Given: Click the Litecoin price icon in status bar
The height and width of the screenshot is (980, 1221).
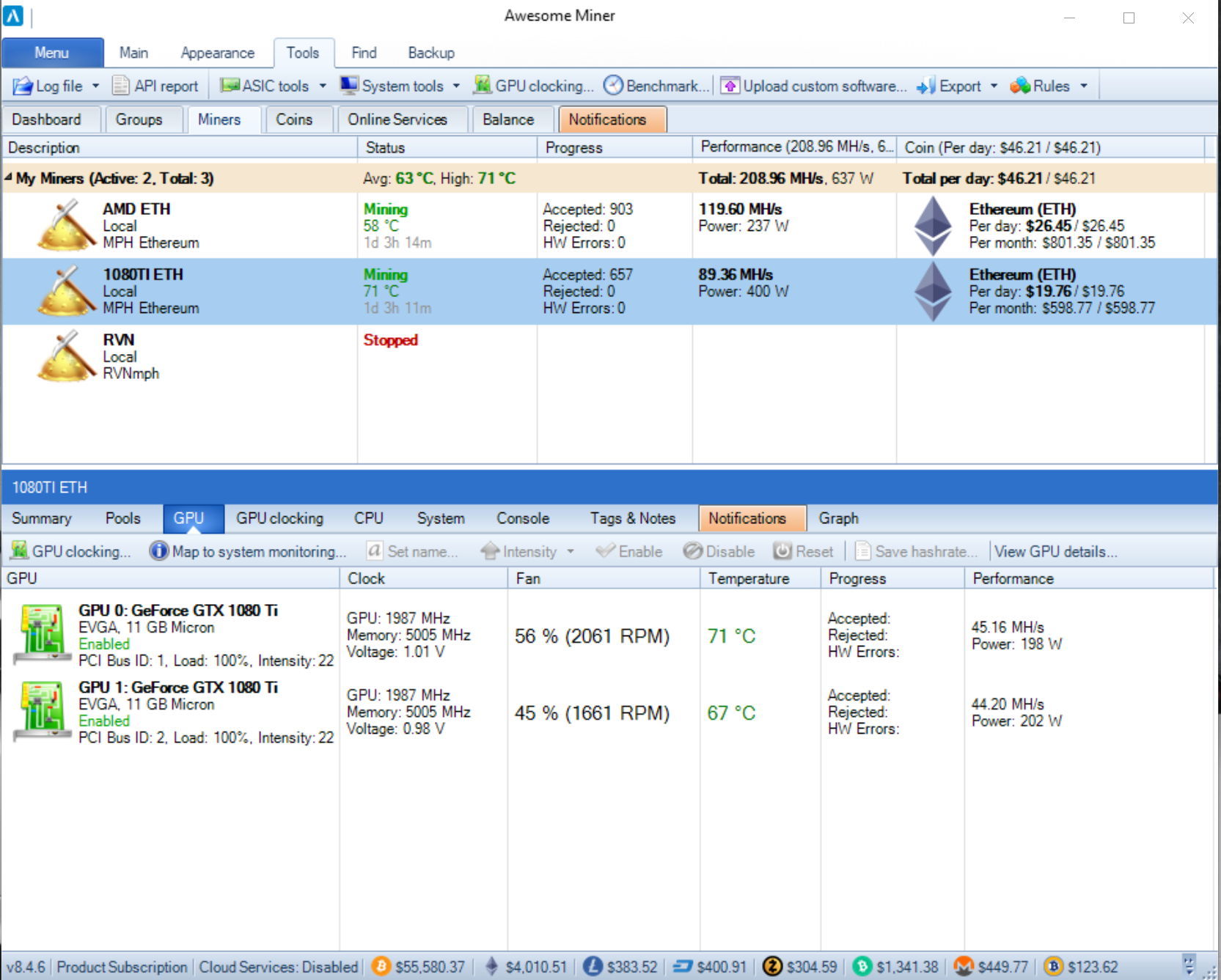Looking at the screenshot, I should click(593, 967).
